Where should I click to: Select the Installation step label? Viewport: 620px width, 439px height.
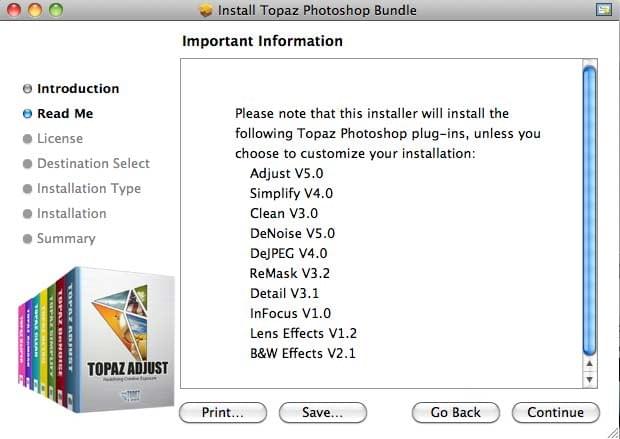coord(72,214)
